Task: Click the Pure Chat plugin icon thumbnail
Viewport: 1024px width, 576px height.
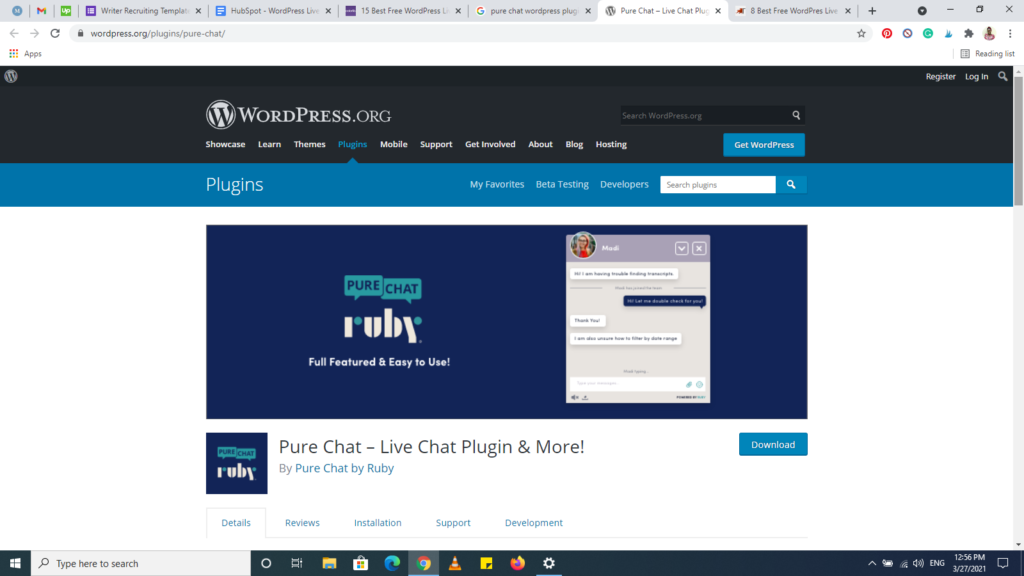Action: [236, 463]
